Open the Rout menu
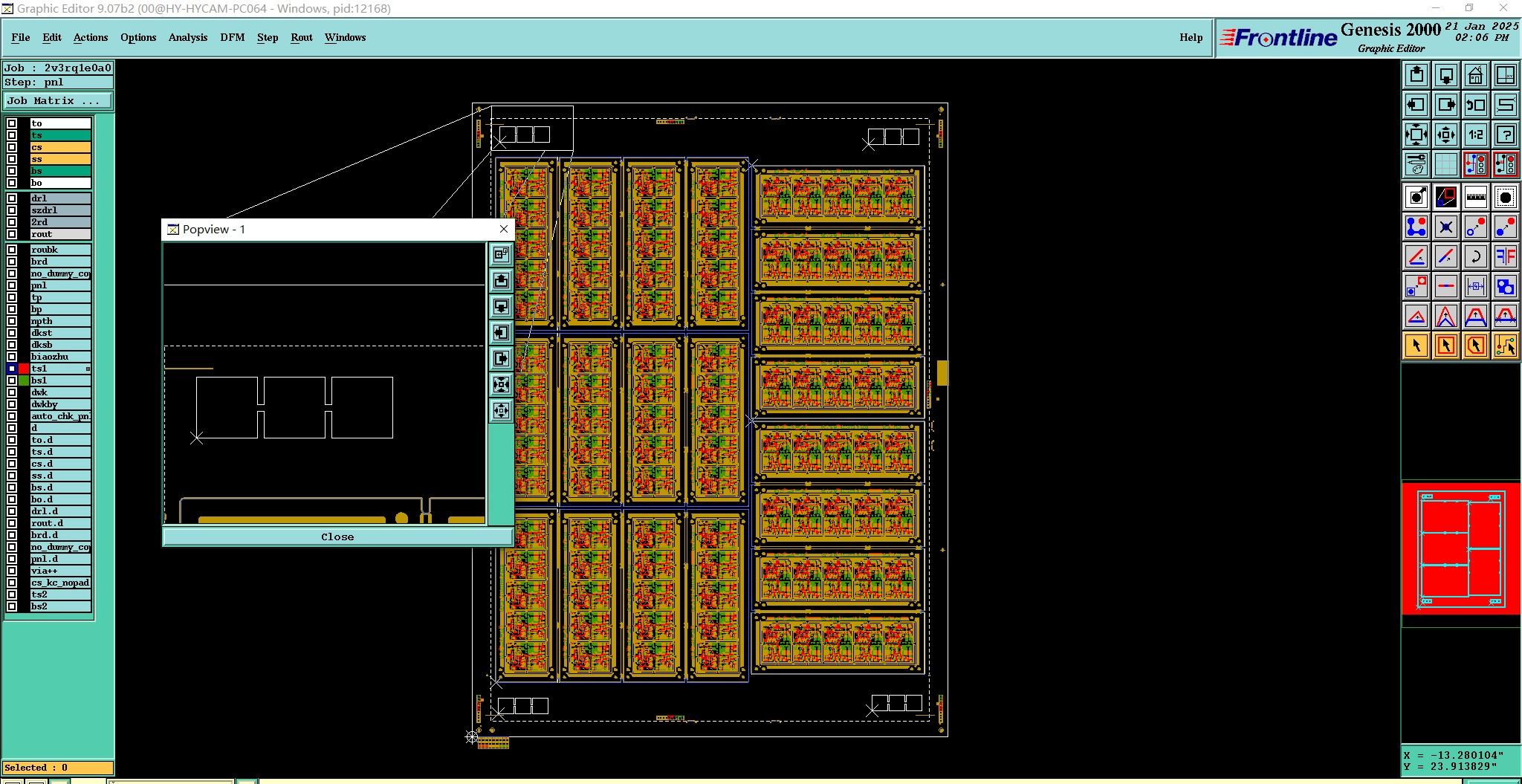This screenshot has width=1522, height=784. point(302,37)
